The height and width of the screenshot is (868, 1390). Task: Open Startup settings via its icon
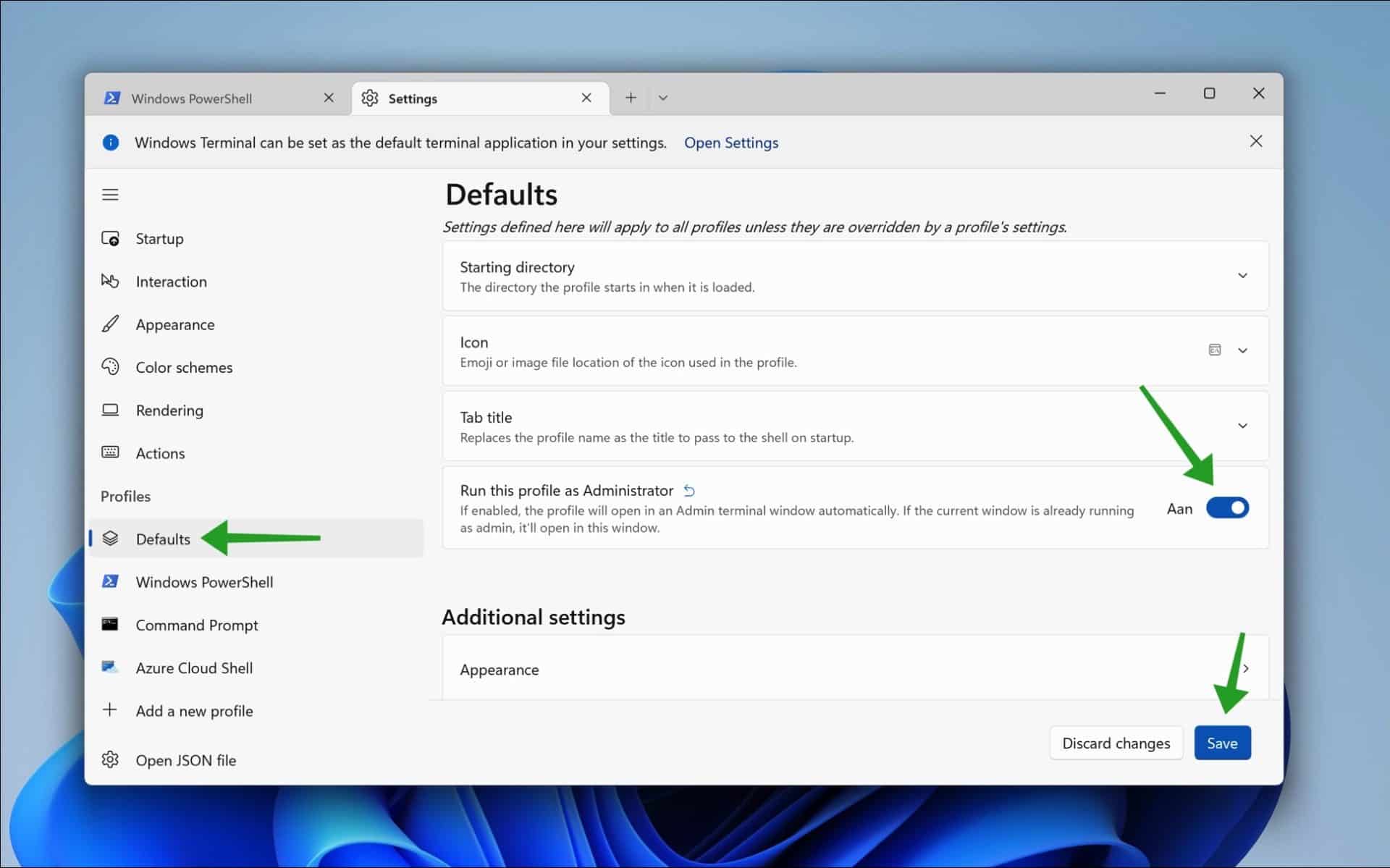pyautogui.click(x=110, y=238)
